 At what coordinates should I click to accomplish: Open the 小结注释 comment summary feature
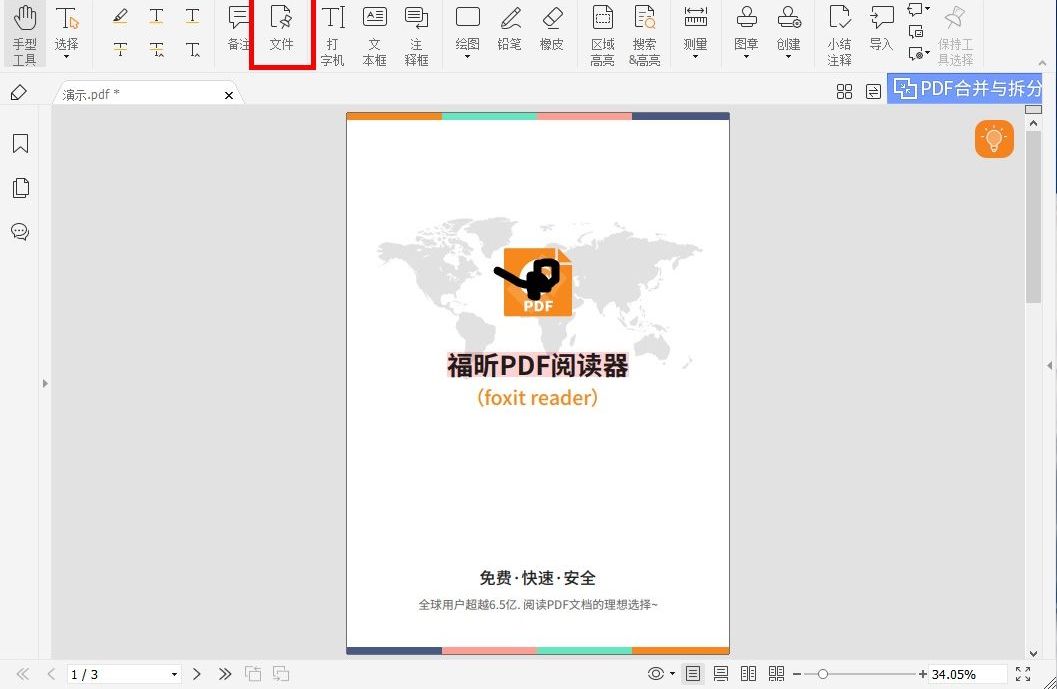[839, 33]
